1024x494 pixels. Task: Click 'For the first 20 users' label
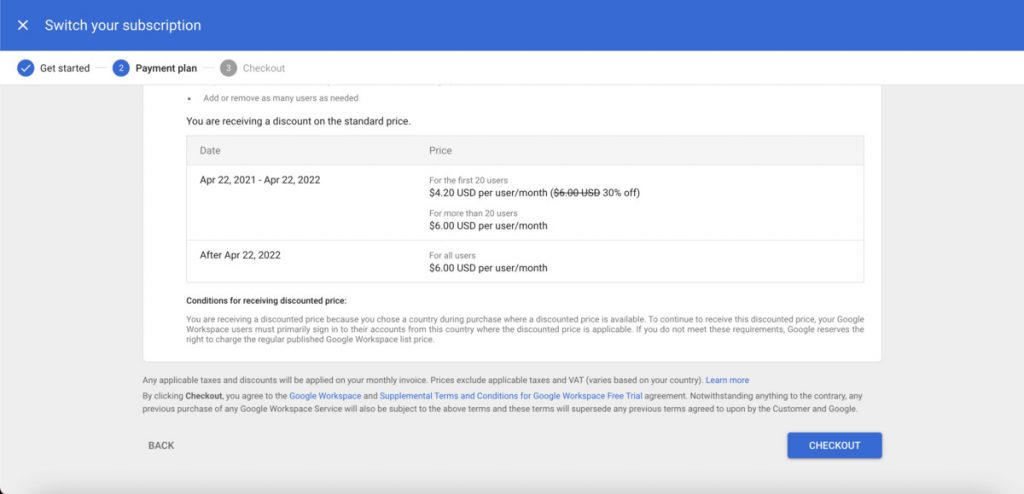[x=468, y=180]
